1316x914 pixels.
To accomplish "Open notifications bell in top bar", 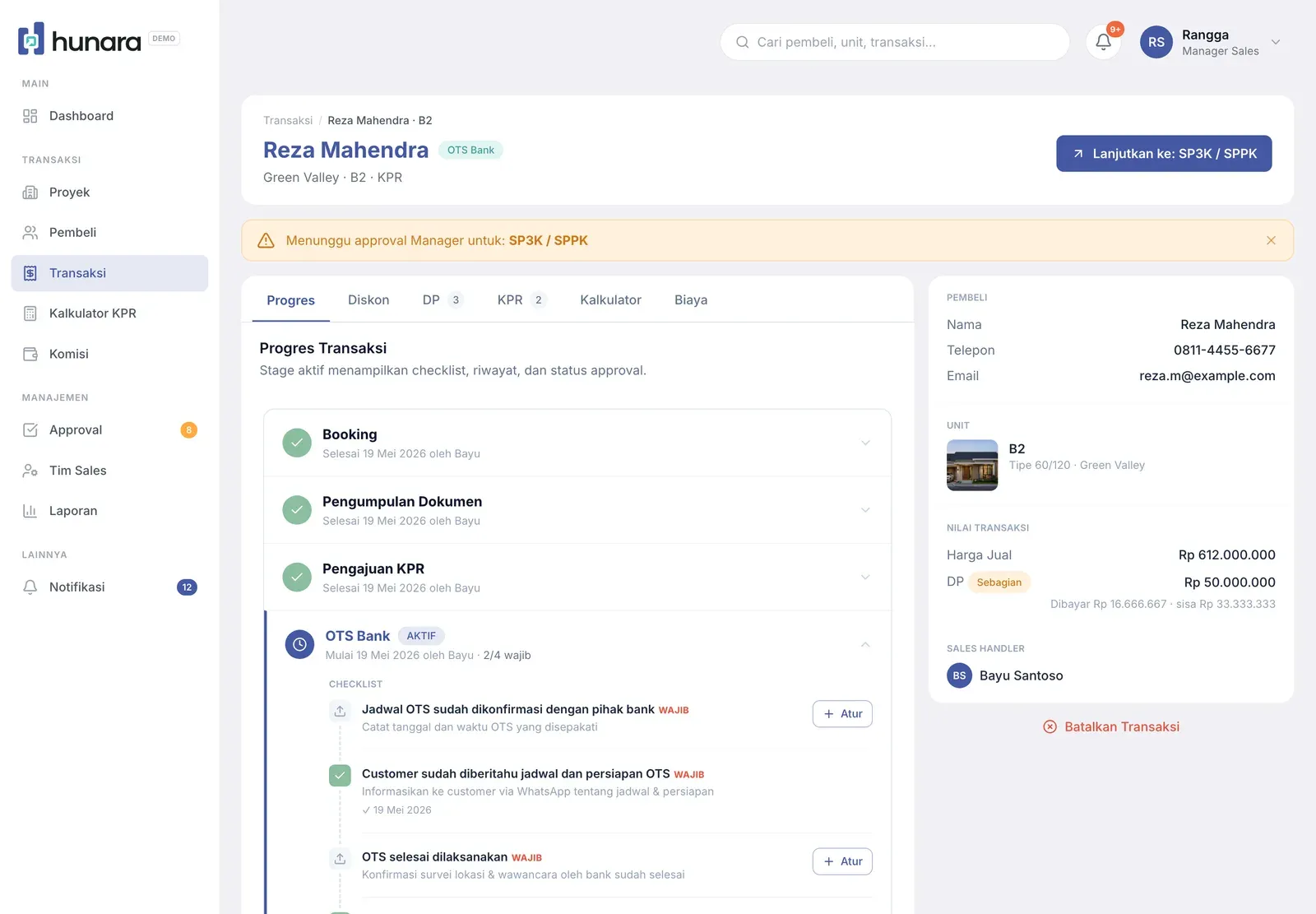I will pyautogui.click(x=1104, y=42).
